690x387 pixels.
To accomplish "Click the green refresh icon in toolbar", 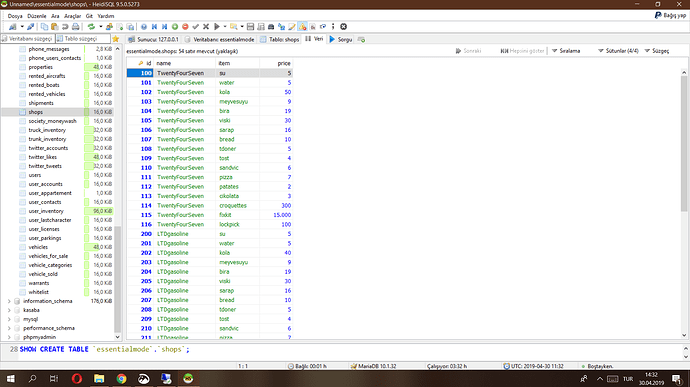I will point(91,27).
